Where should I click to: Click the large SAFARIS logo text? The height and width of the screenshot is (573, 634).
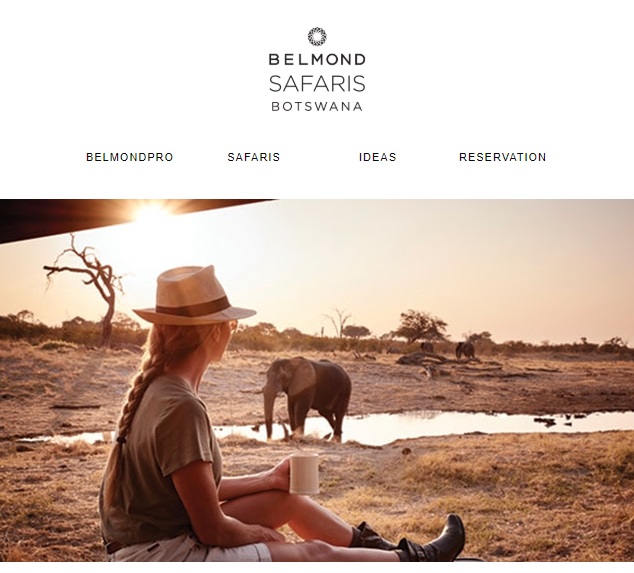tap(317, 83)
